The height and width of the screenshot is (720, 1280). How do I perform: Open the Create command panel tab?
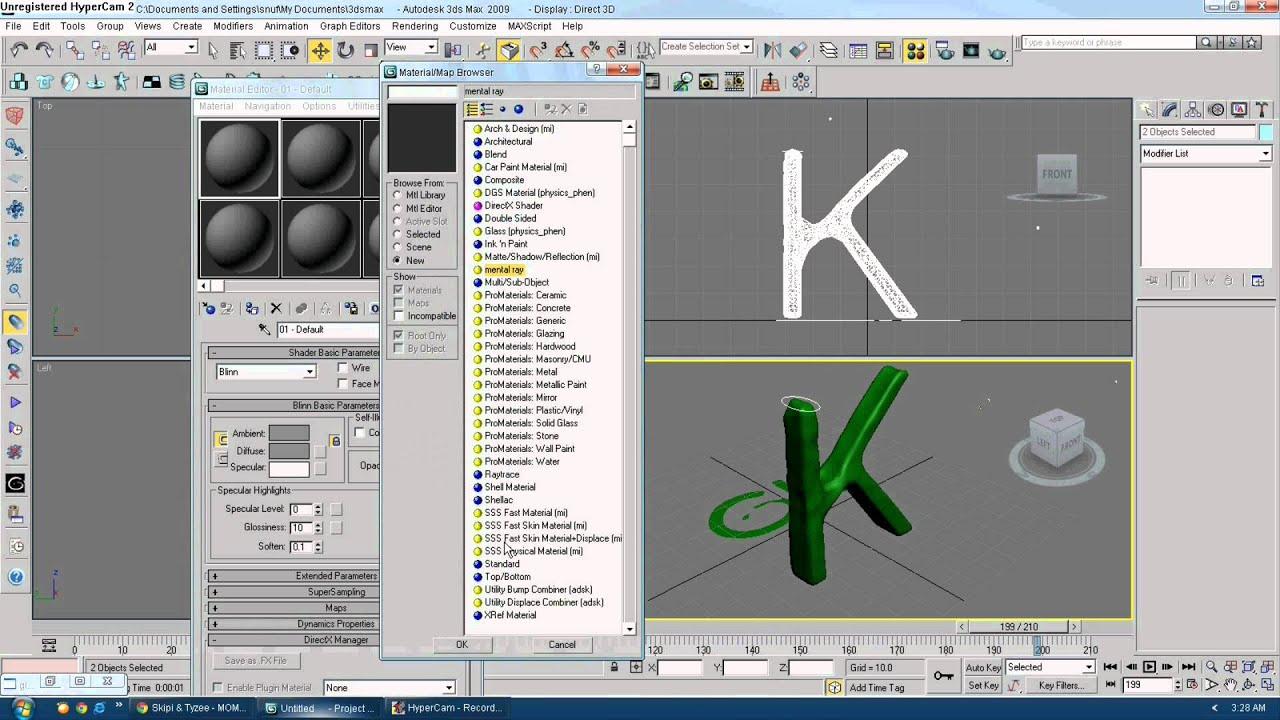coord(1147,110)
